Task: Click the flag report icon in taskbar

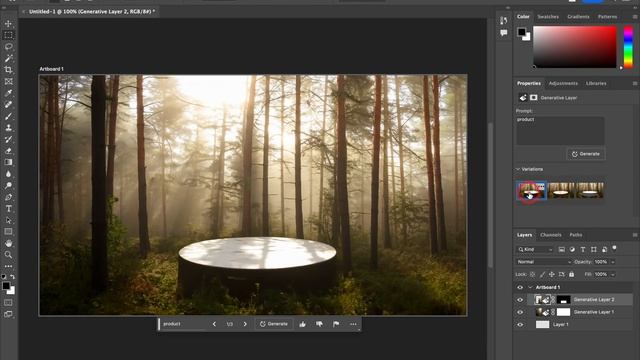Action: coord(336,324)
